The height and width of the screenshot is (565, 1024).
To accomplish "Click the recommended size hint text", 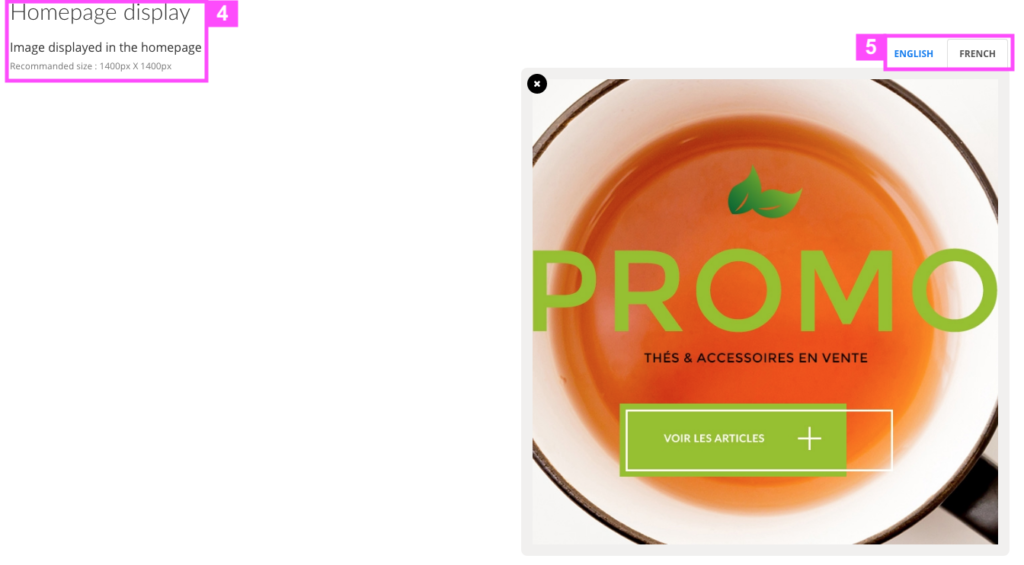I will (x=90, y=66).
